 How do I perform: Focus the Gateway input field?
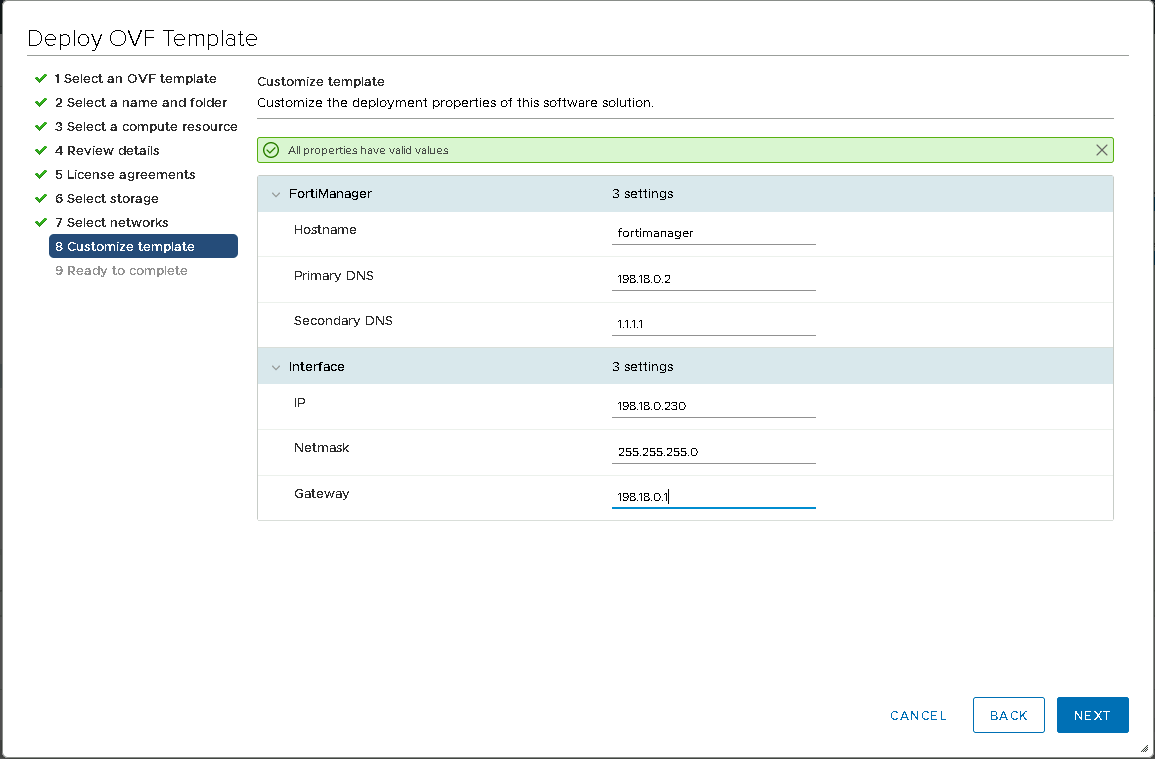[713, 497]
